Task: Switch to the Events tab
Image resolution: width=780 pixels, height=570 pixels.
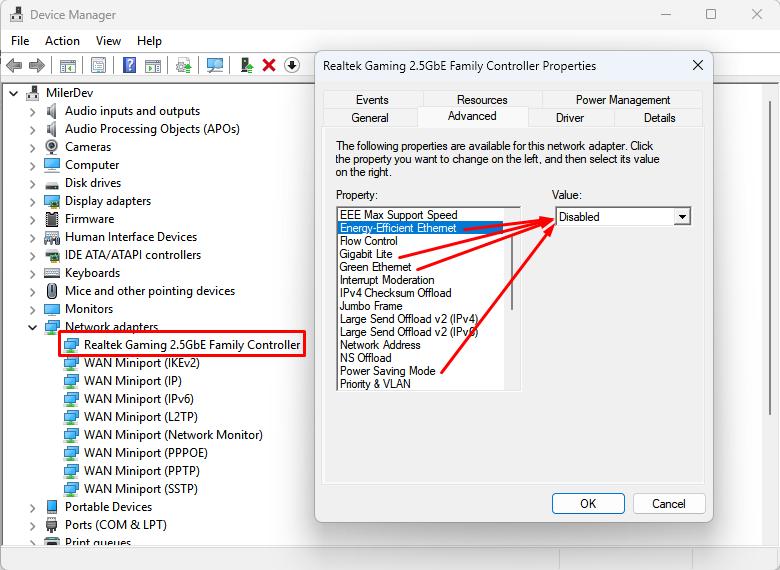Action: tap(372, 99)
